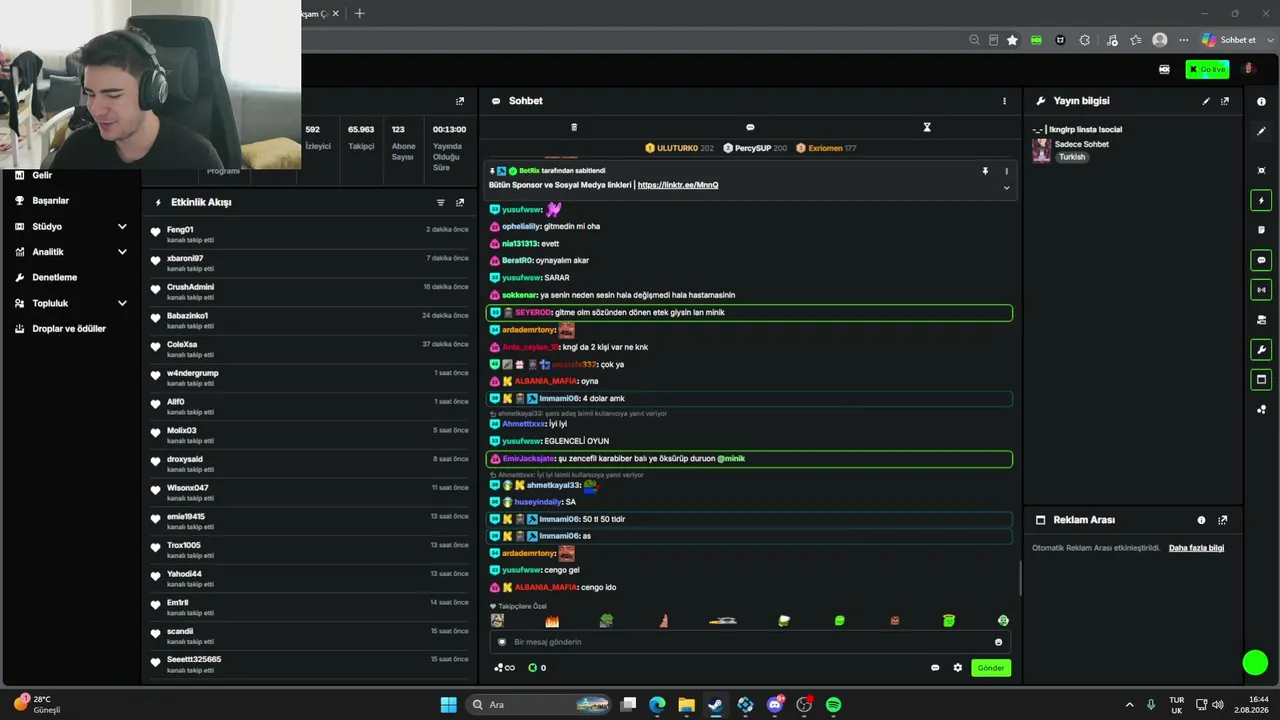Click the fire emote in quick emotes

(552, 621)
